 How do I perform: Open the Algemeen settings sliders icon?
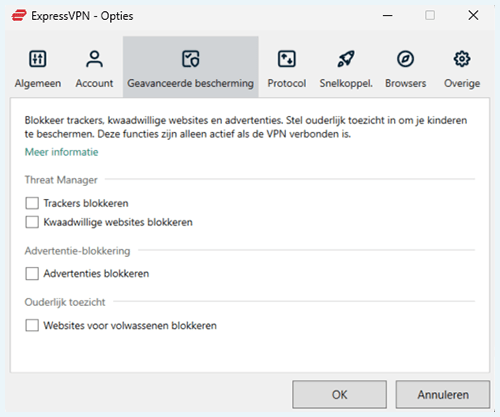(38, 59)
